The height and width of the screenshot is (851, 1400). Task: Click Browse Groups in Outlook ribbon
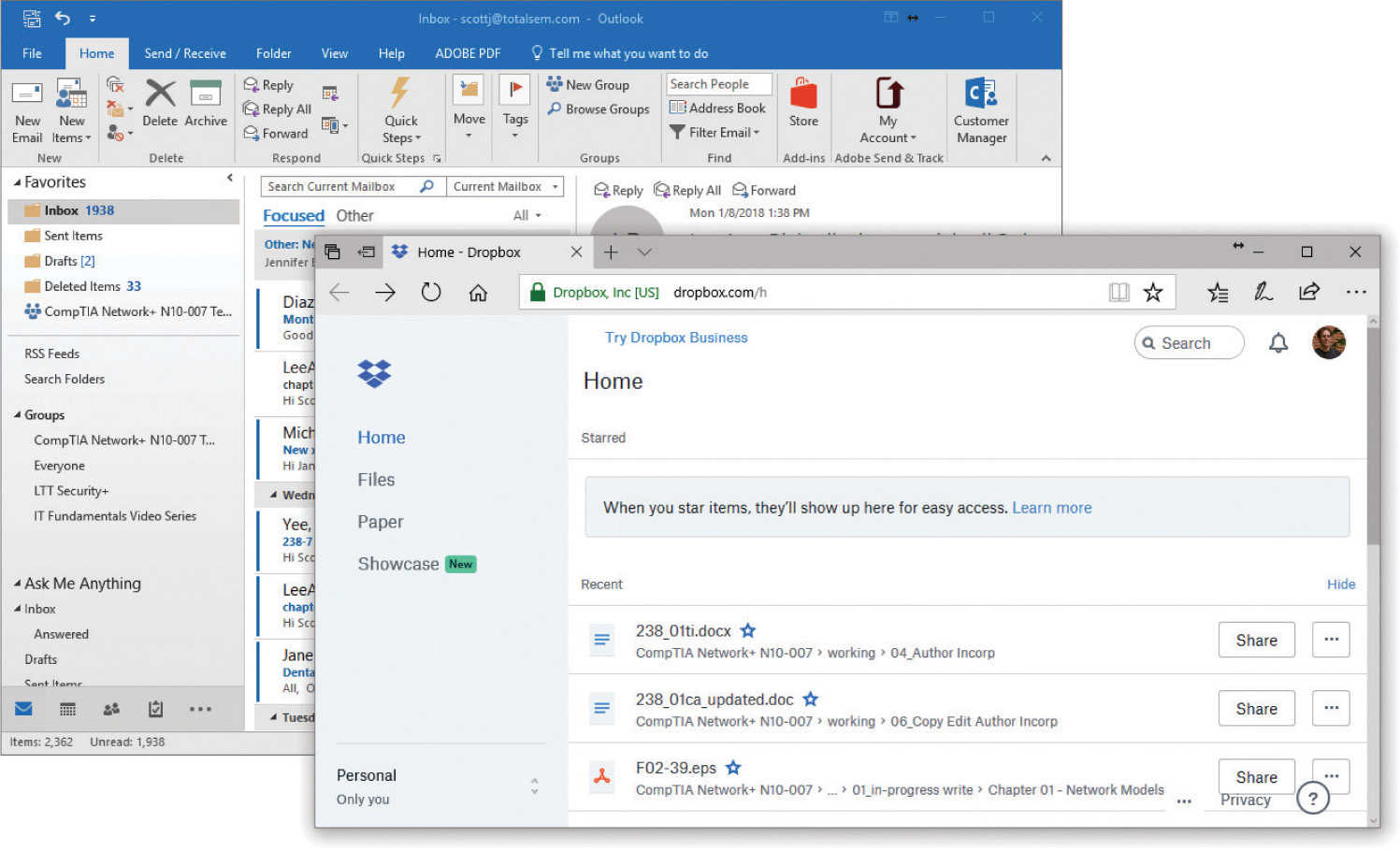tap(599, 108)
